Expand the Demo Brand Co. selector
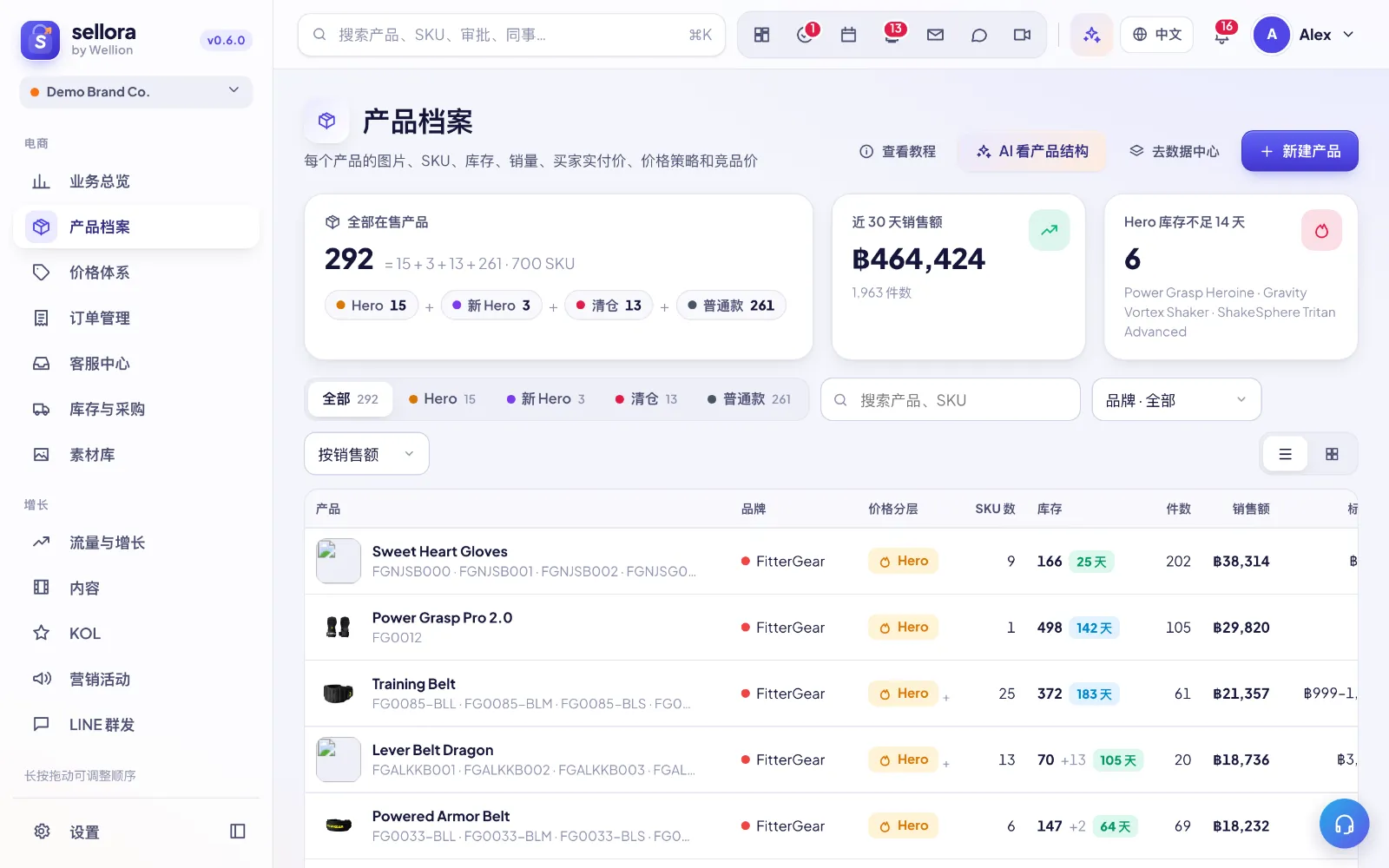Screen dimensions: 1389x868 136,92
